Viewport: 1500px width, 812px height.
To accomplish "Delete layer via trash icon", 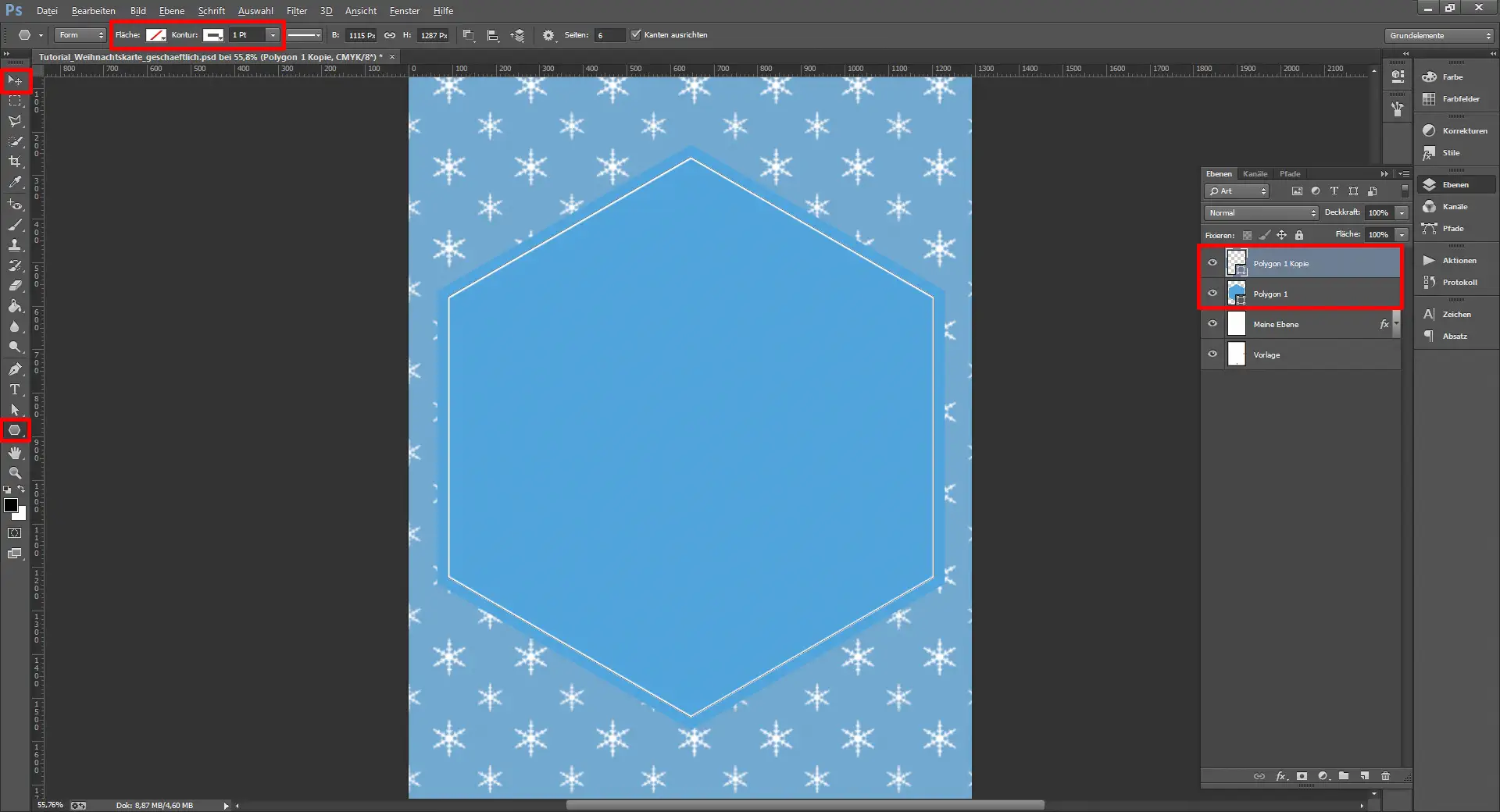I will click(x=1385, y=776).
